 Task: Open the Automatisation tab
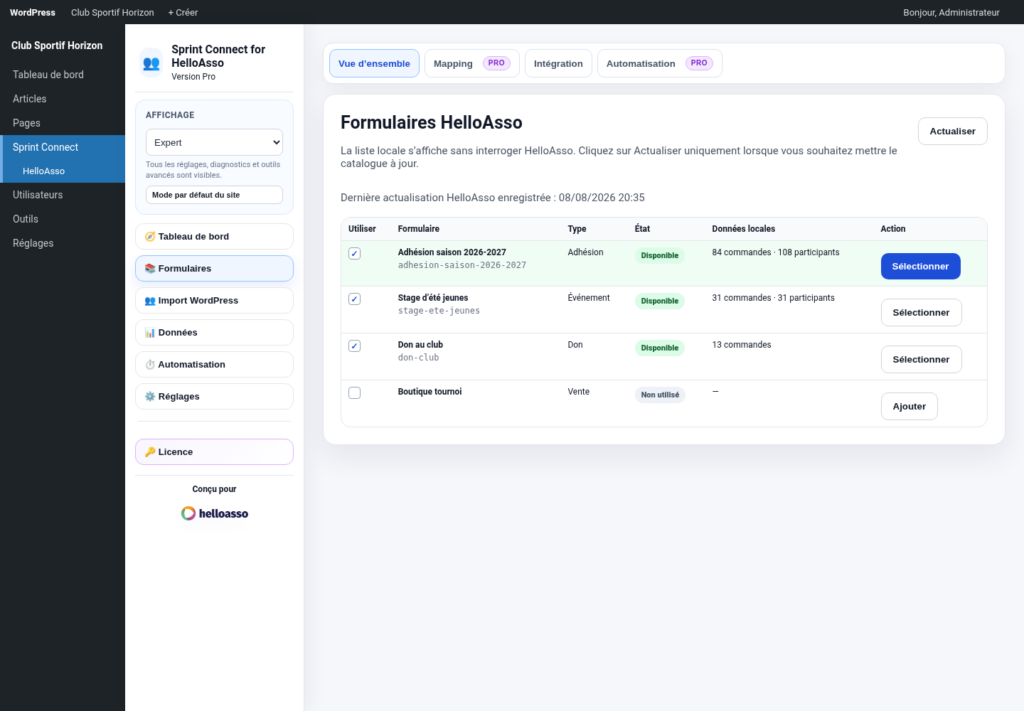(x=660, y=63)
